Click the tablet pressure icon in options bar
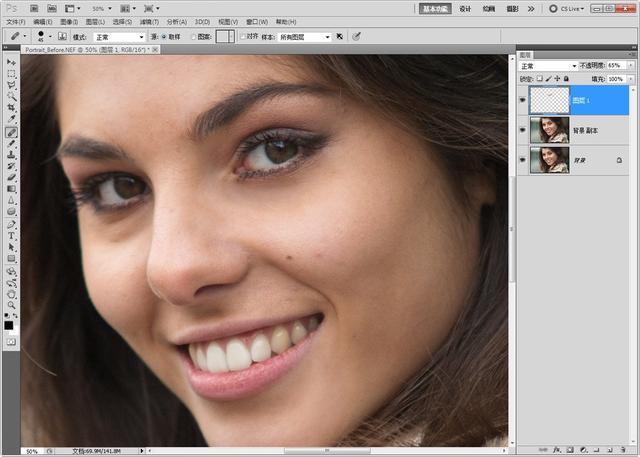 pos(356,36)
